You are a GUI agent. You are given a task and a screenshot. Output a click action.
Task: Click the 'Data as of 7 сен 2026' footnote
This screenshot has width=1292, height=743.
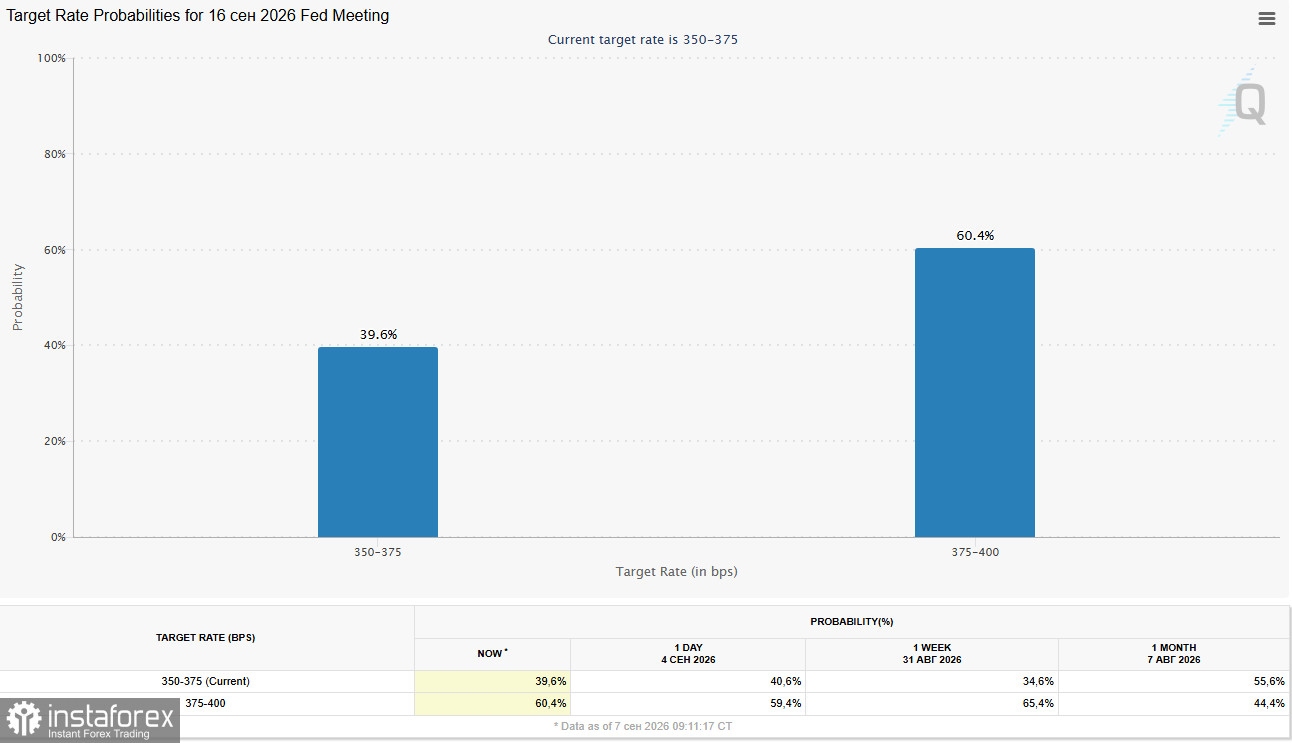(643, 726)
